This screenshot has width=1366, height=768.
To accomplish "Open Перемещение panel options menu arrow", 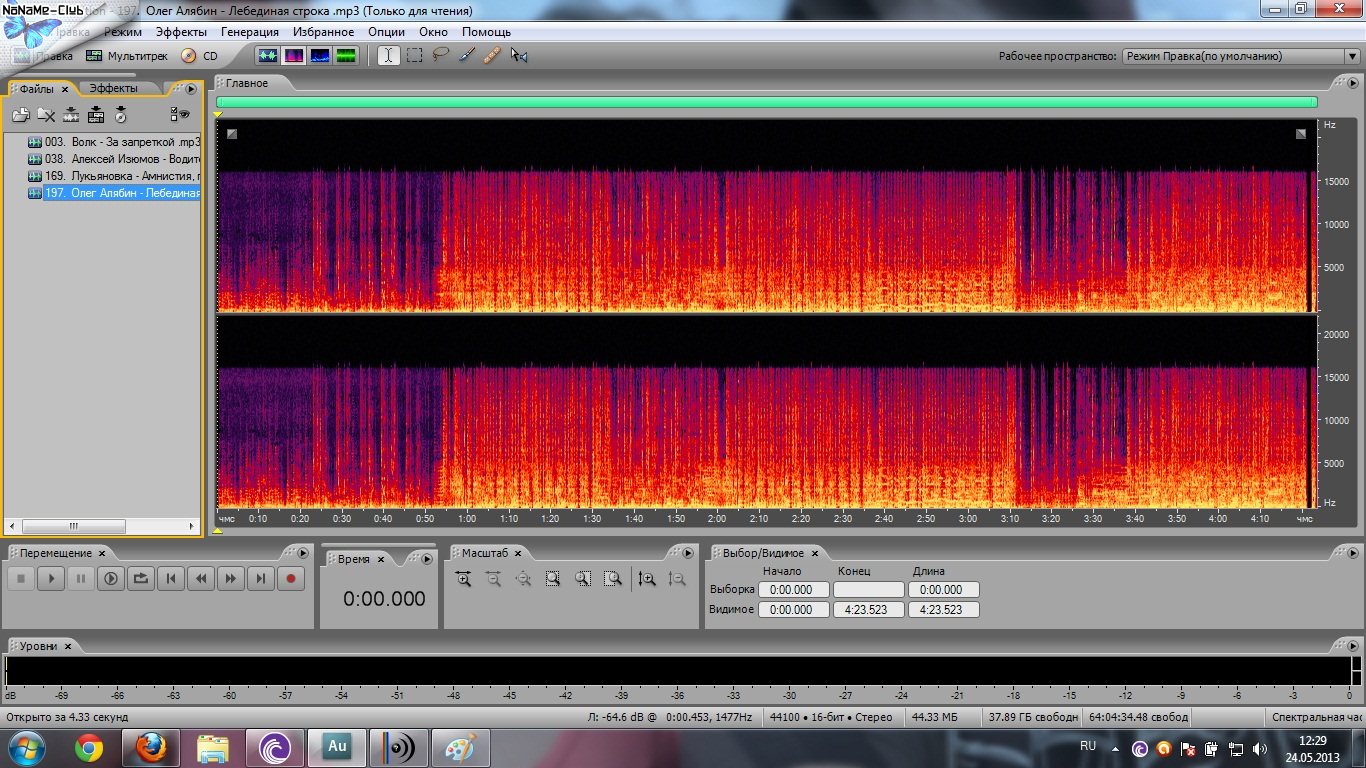I will (x=303, y=553).
